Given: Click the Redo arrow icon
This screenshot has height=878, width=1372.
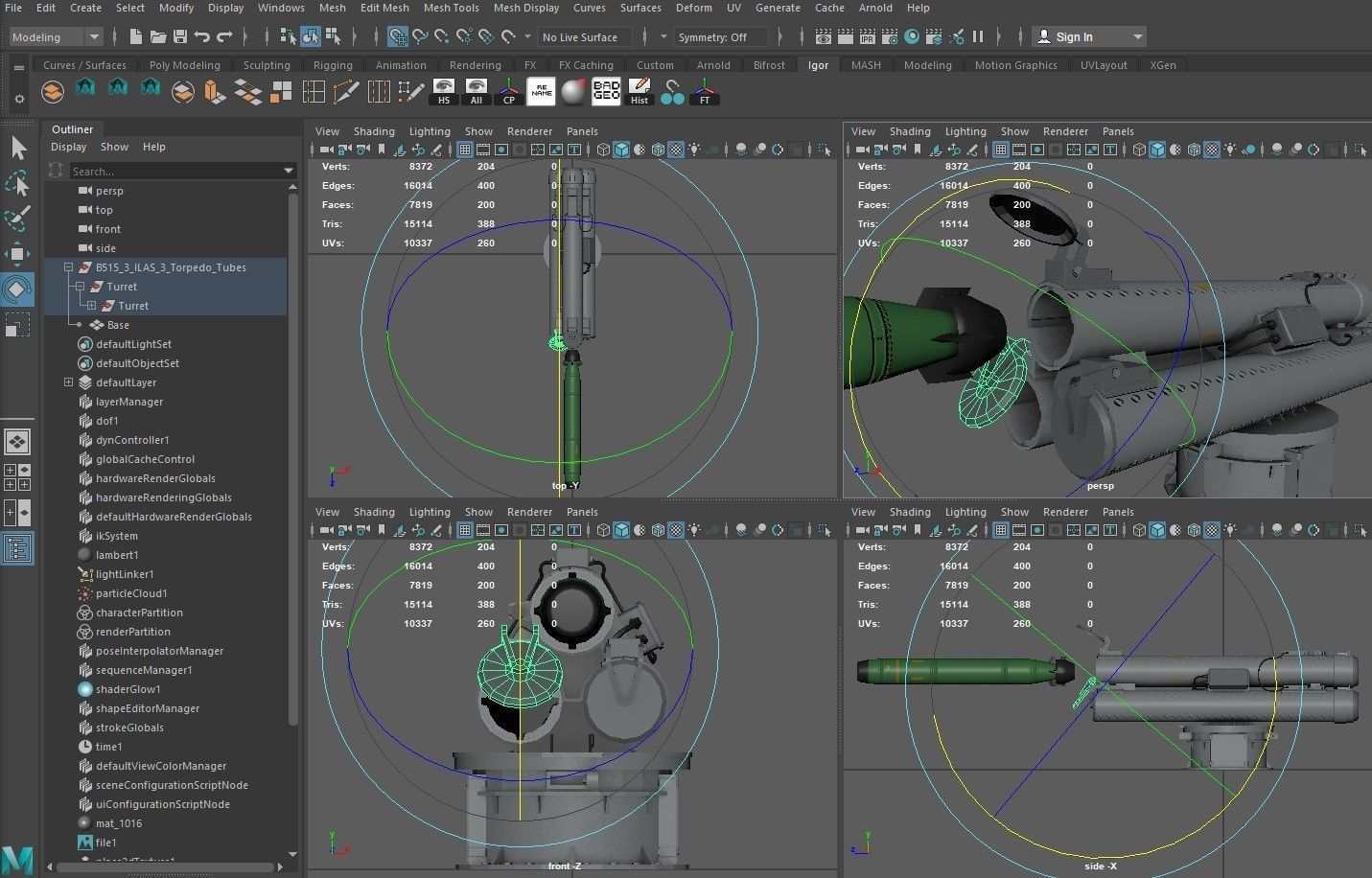Looking at the screenshot, I should [x=225, y=36].
